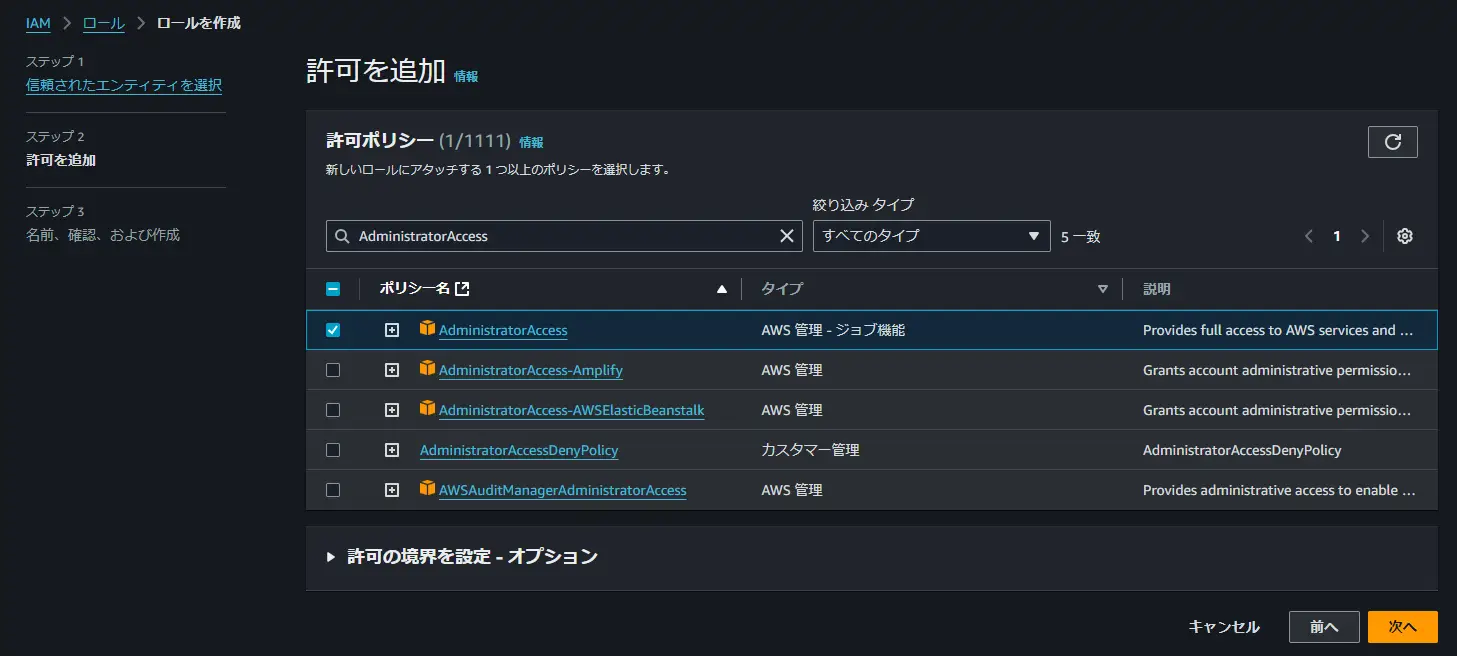Click the Provides administrative access description cell
The image size is (1457, 656).
tap(1278, 490)
